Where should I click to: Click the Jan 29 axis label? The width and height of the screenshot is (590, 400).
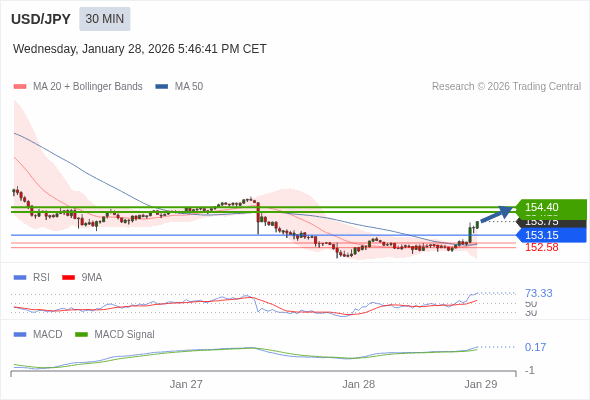coord(481,384)
